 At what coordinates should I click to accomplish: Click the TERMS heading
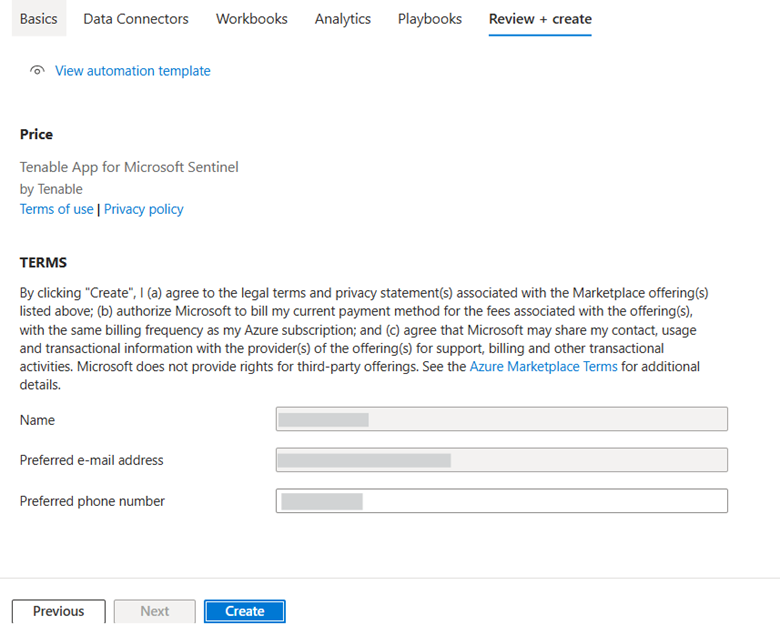[43, 262]
